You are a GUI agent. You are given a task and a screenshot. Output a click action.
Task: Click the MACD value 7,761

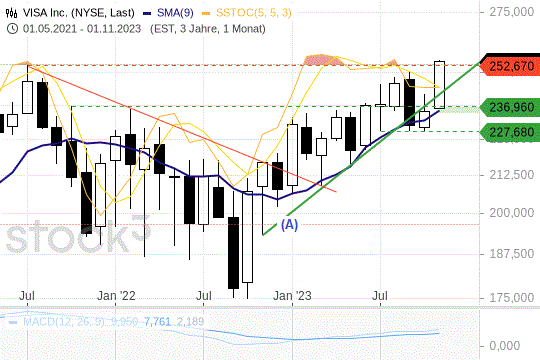(157, 322)
